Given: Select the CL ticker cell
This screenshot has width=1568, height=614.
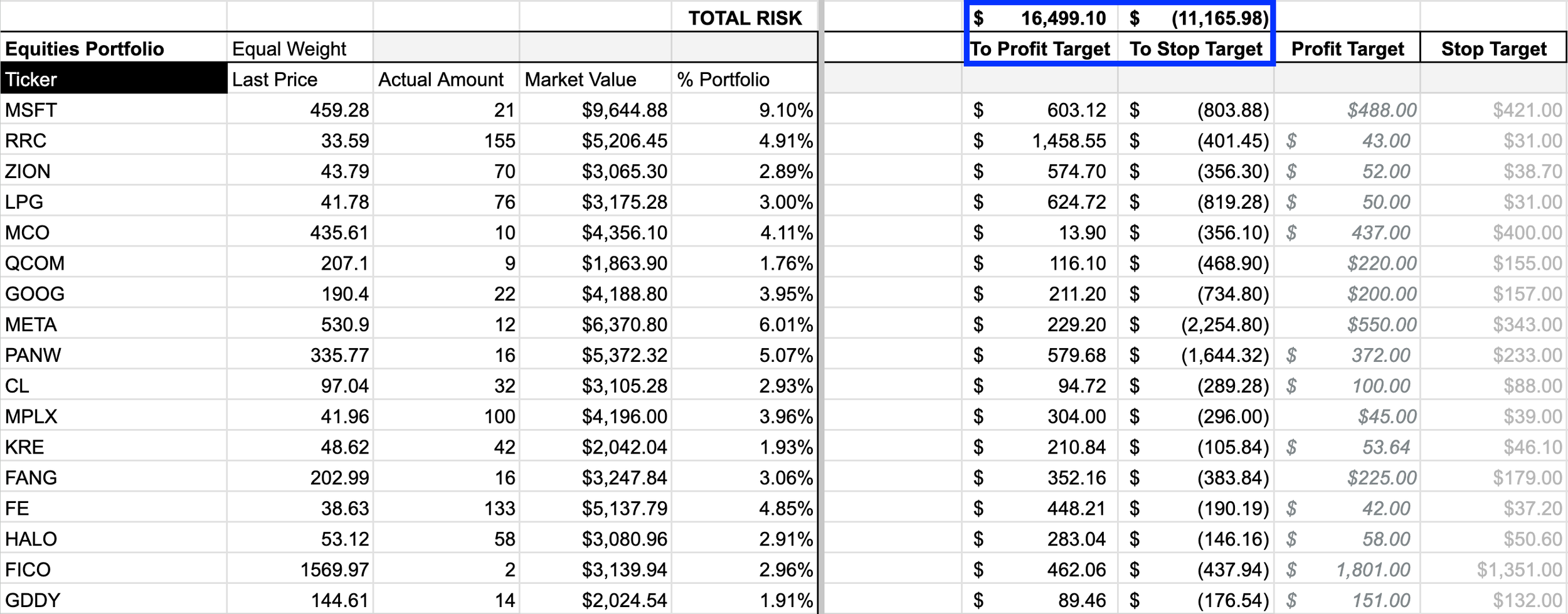Looking at the screenshot, I should [x=114, y=386].
